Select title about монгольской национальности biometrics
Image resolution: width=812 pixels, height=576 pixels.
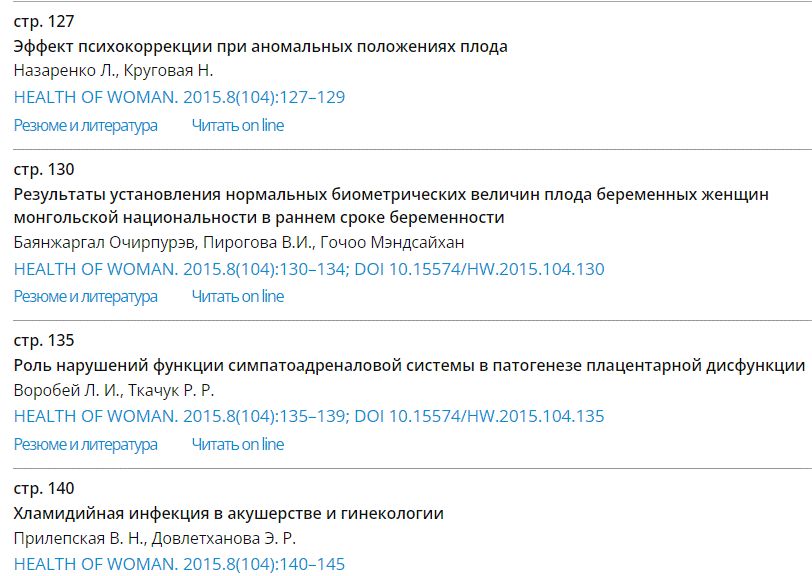[x=391, y=206]
